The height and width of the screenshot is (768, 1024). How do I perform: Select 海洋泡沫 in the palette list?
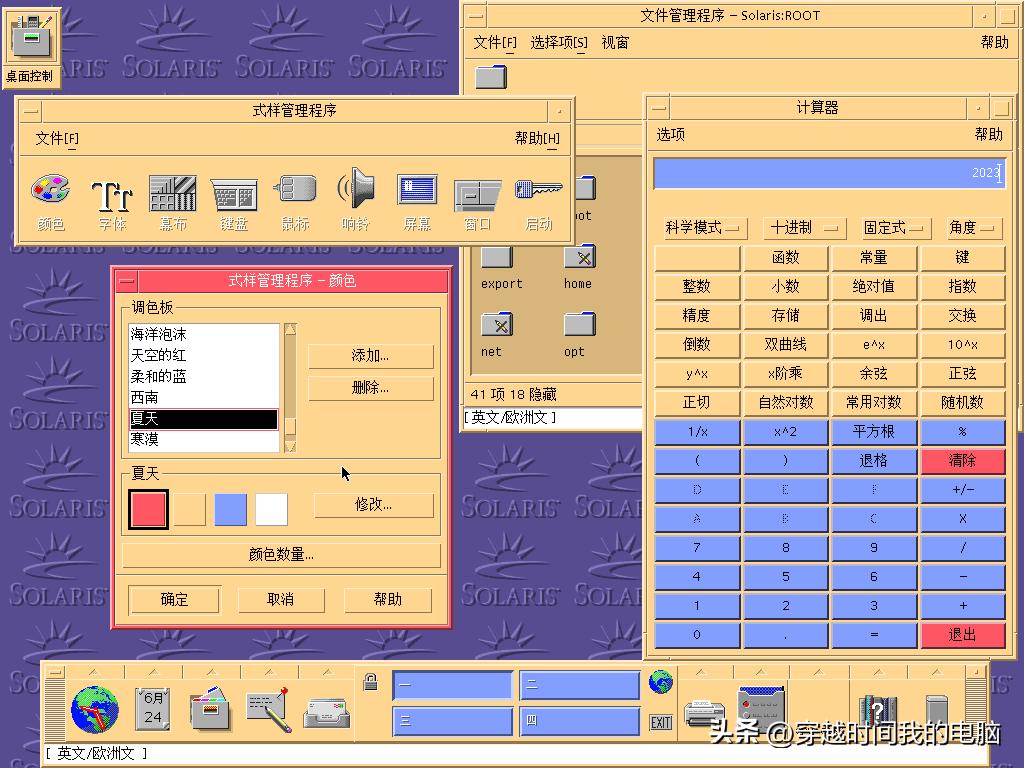coord(204,334)
